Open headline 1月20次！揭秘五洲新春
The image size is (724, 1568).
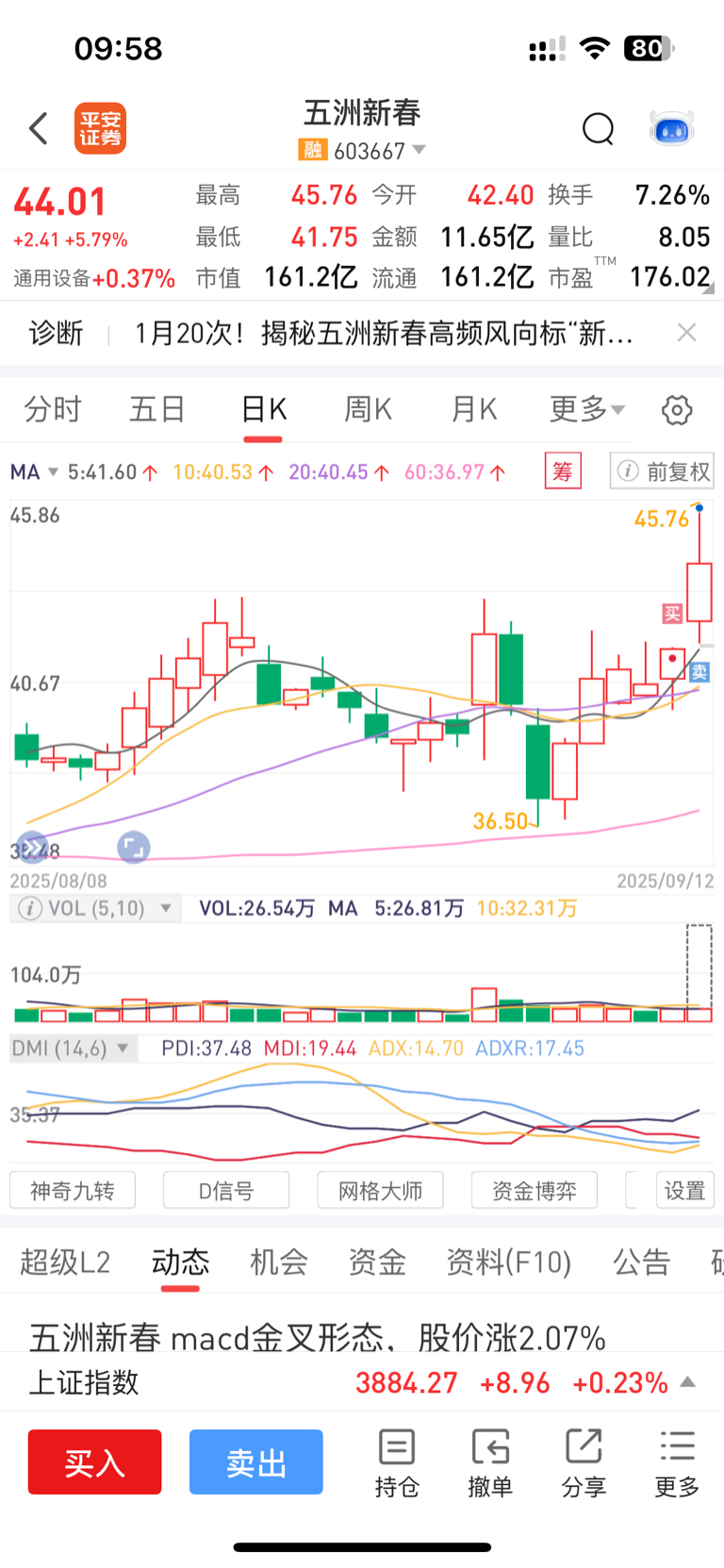click(x=384, y=333)
